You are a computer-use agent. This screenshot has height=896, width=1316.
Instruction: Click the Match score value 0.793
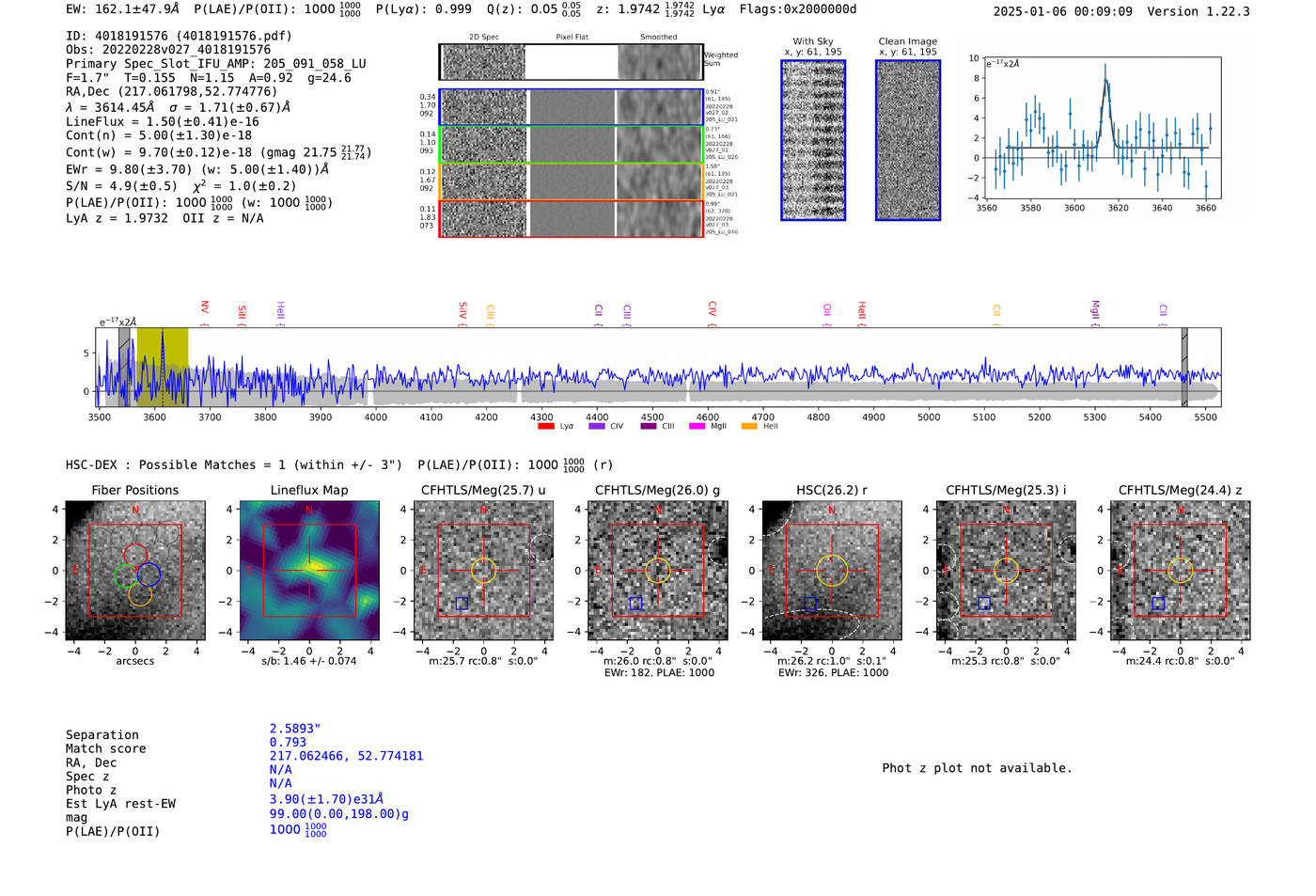(288, 742)
